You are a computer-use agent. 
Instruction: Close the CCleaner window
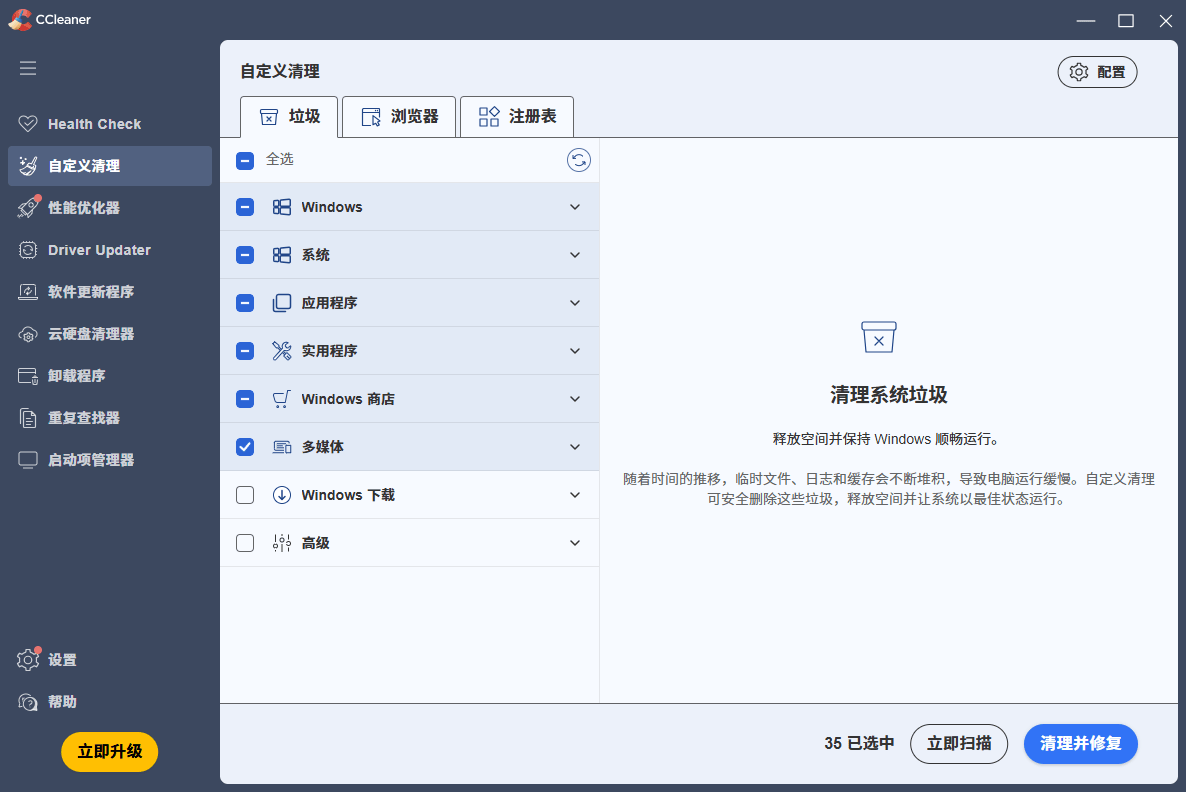[1166, 20]
